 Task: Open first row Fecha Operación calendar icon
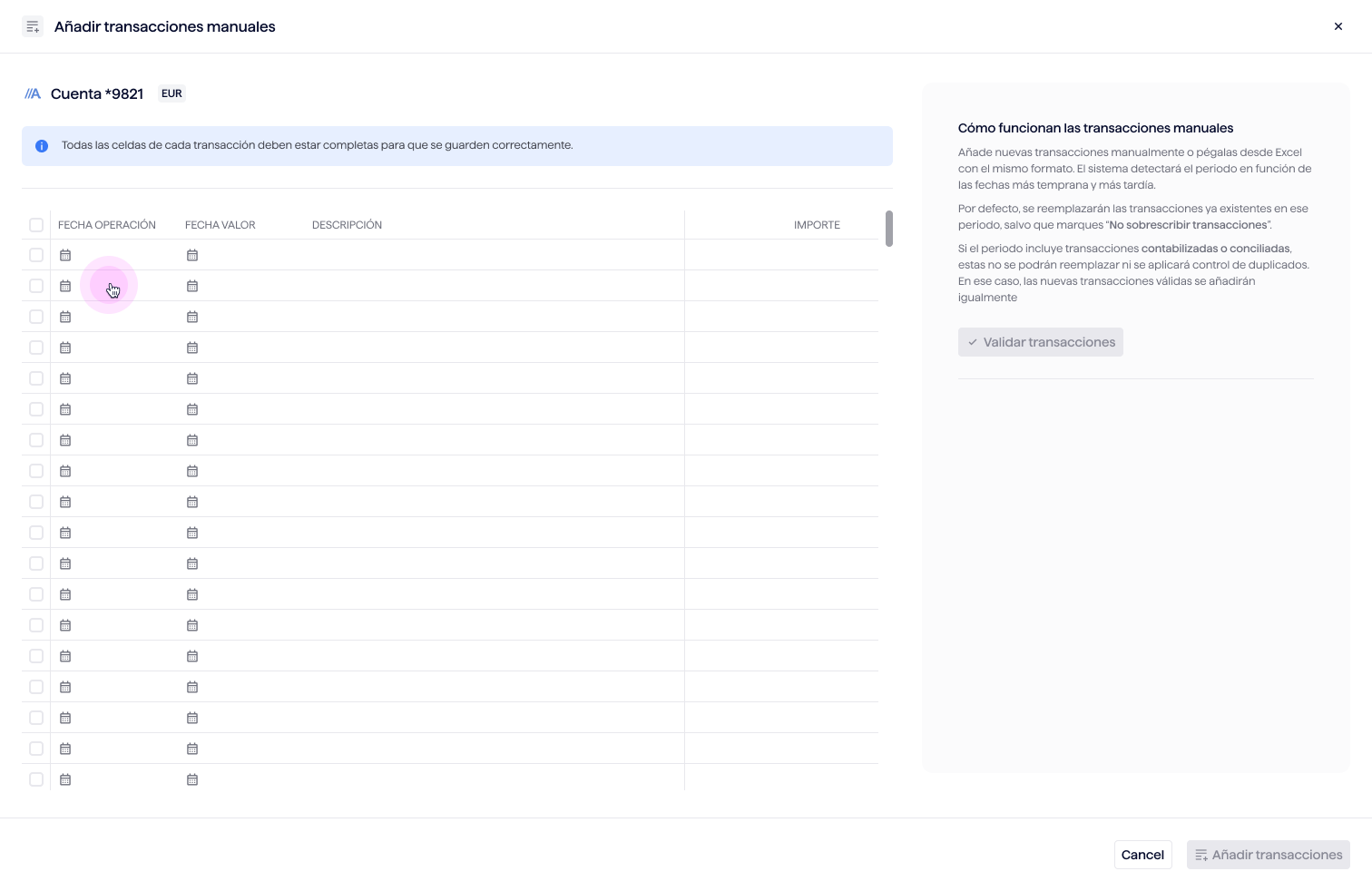click(x=65, y=255)
